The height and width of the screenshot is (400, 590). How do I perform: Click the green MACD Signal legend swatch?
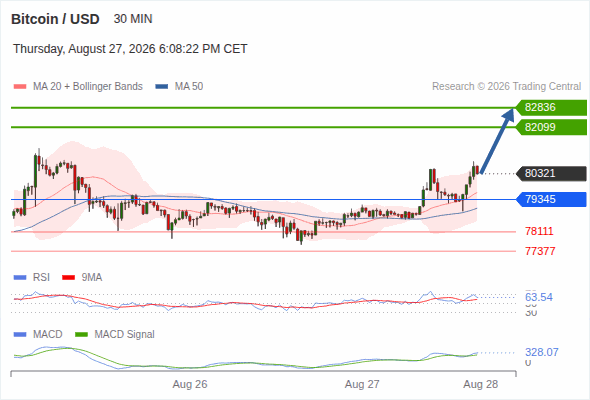pyautogui.click(x=81, y=335)
